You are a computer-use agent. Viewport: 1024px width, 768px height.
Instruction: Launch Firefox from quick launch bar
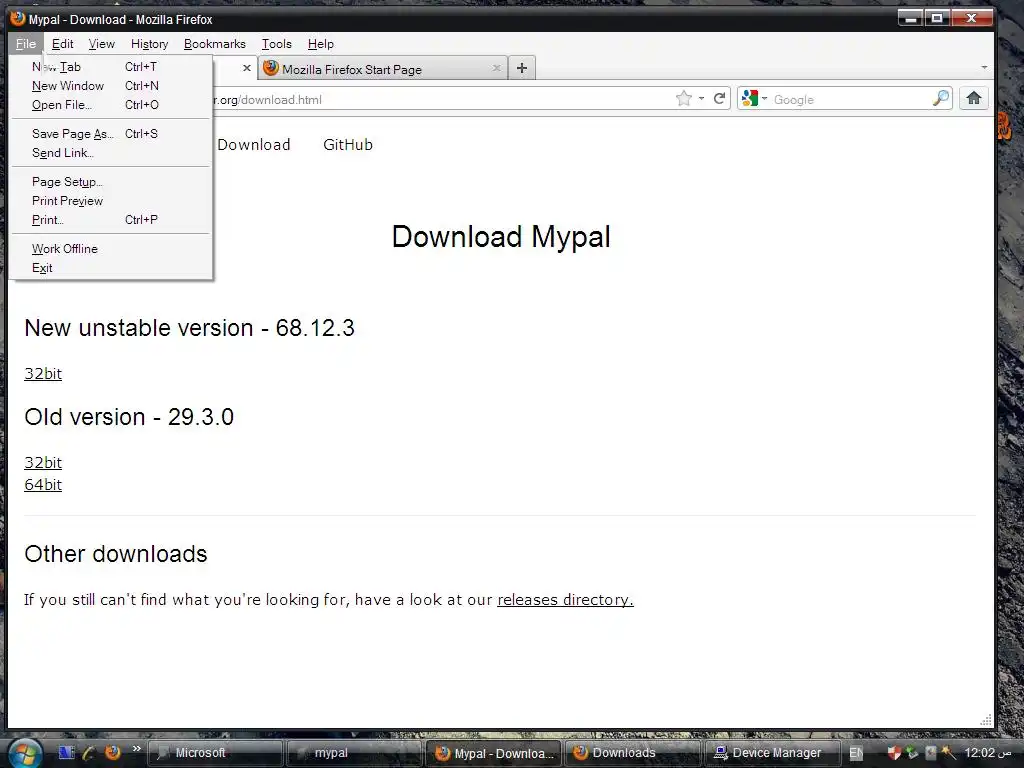pyautogui.click(x=113, y=752)
